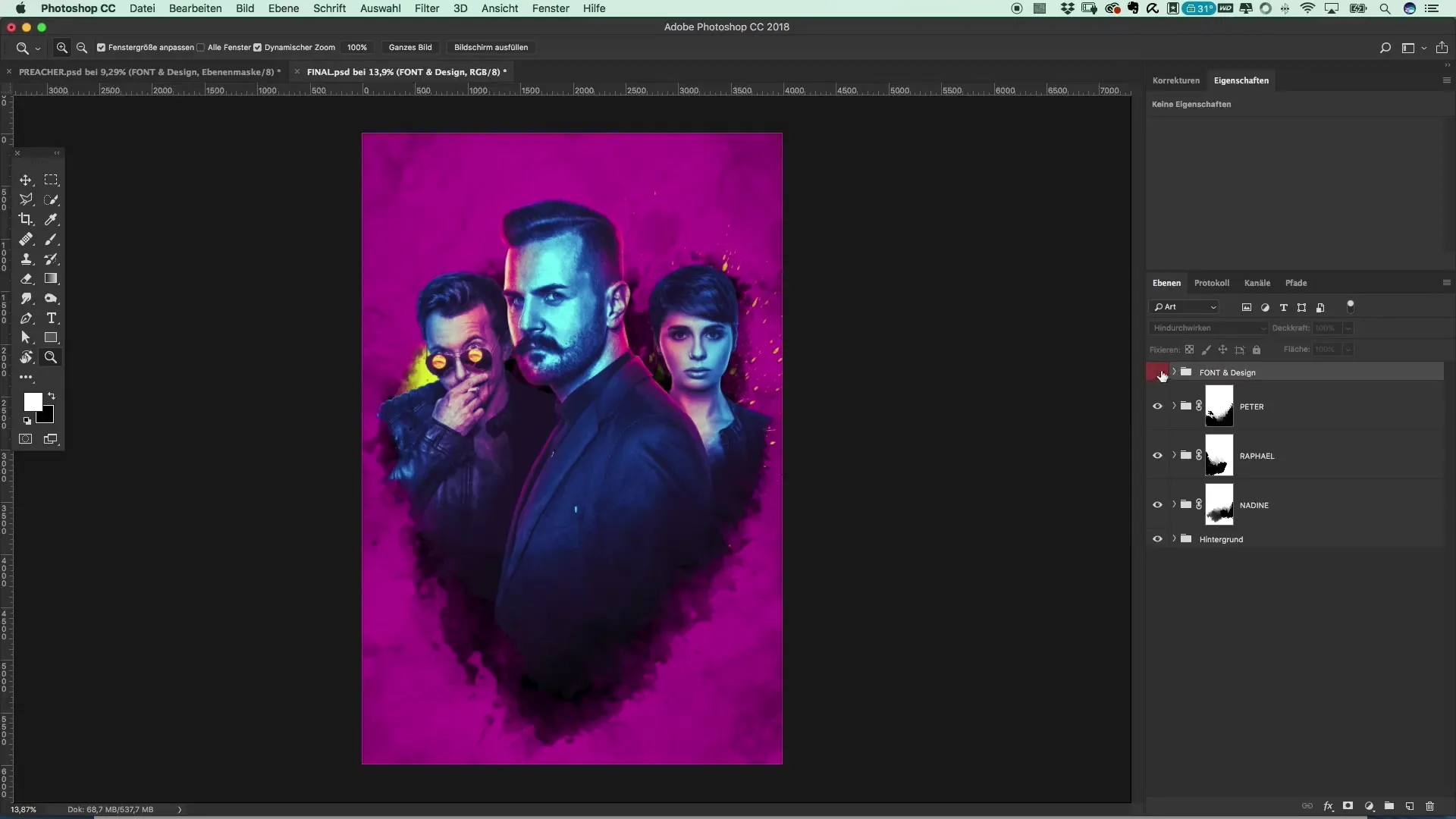Delete the selected layer with the trash icon
The height and width of the screenshot is (819, 1456).
pyautogui.click(x=1430, y=807)
